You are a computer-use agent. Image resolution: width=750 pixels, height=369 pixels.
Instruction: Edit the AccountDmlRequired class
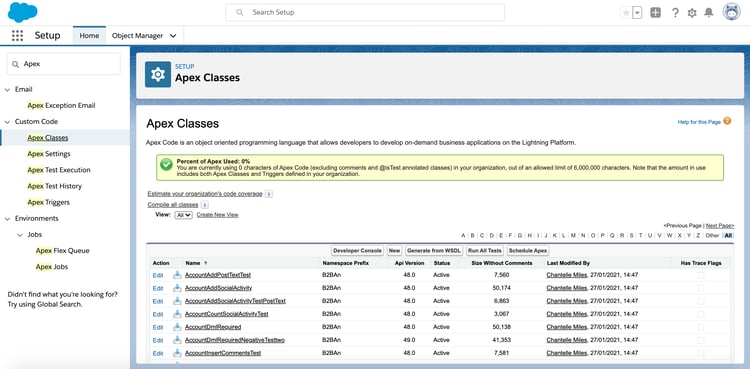click(x=158, y=327)
